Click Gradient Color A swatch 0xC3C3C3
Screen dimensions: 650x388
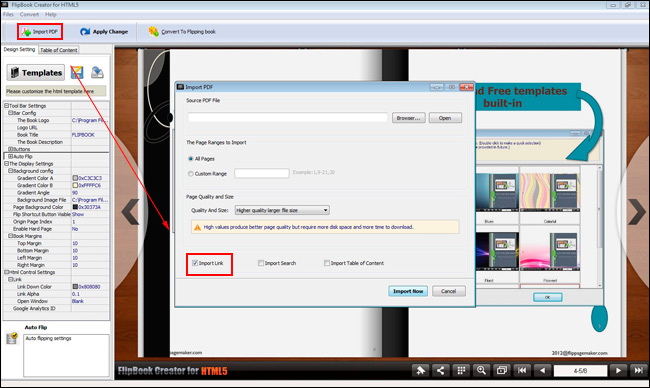(75, 178)
